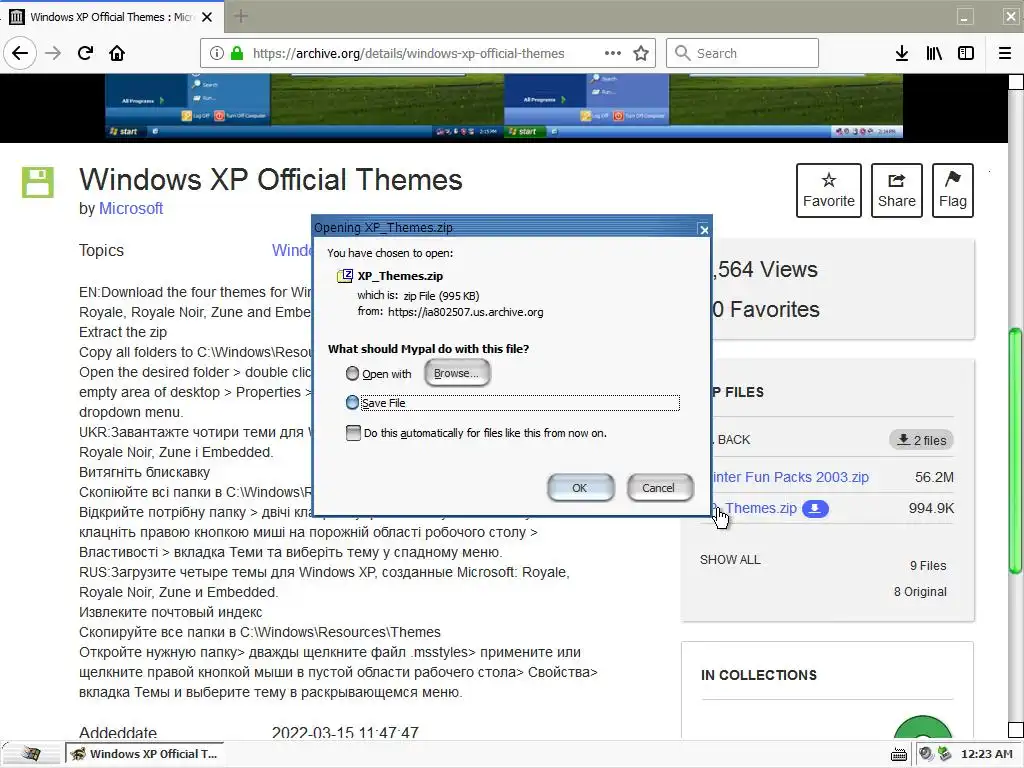Click the blue download badge beside Themes.zip
Screen dimensions: 1024x768
click(x=815, y=509)
